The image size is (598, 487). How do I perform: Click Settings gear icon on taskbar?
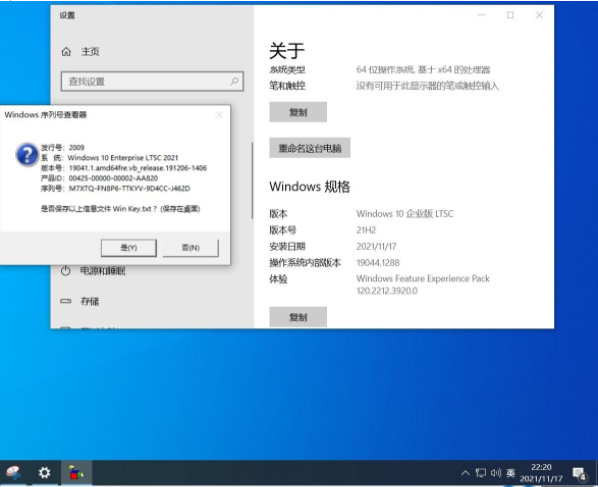[45, 473]
